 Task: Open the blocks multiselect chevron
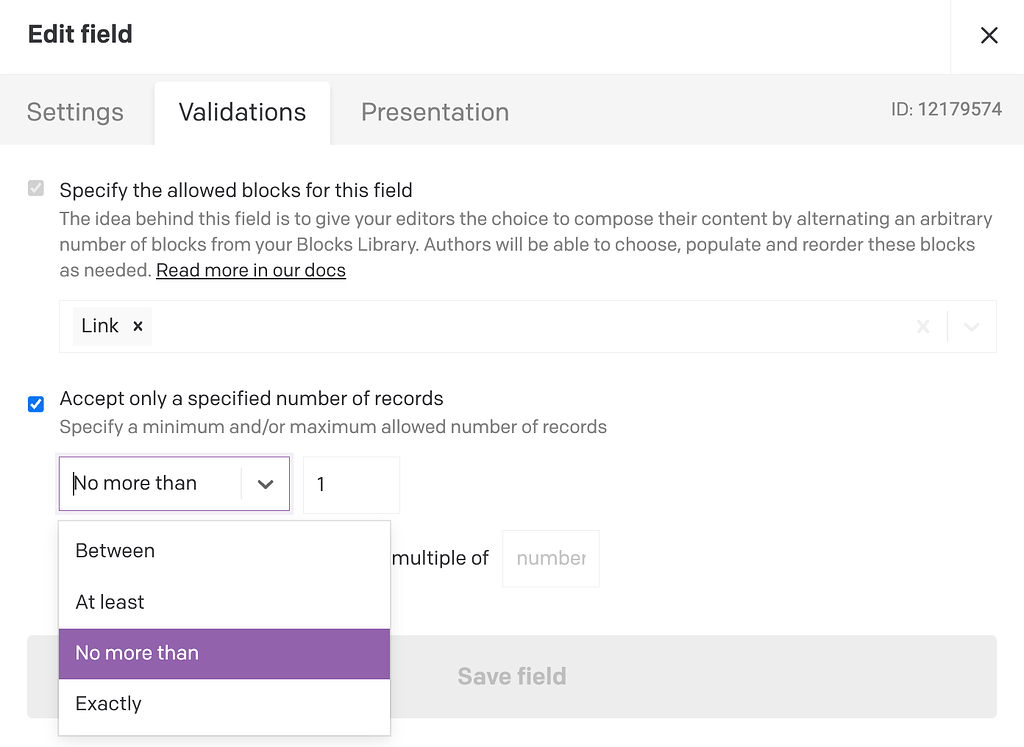pos(970,325)
